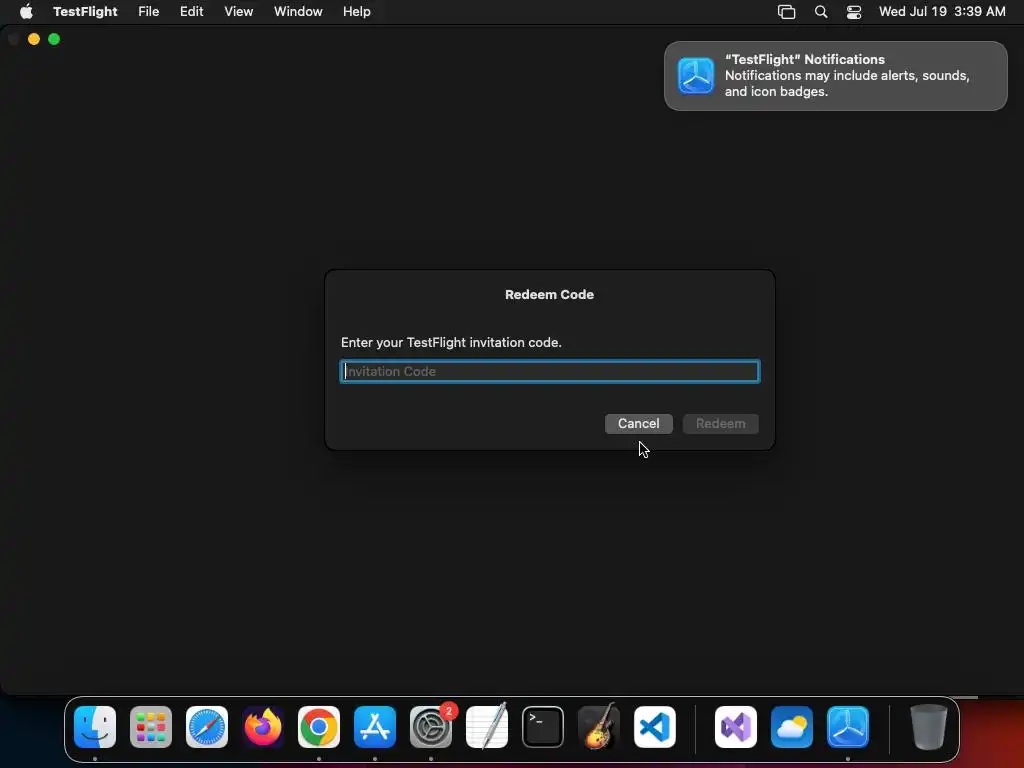This screenshot has height=768, width=1024.
Task: Open Launchpad in the dock
Action: click(x=151, y=727)
